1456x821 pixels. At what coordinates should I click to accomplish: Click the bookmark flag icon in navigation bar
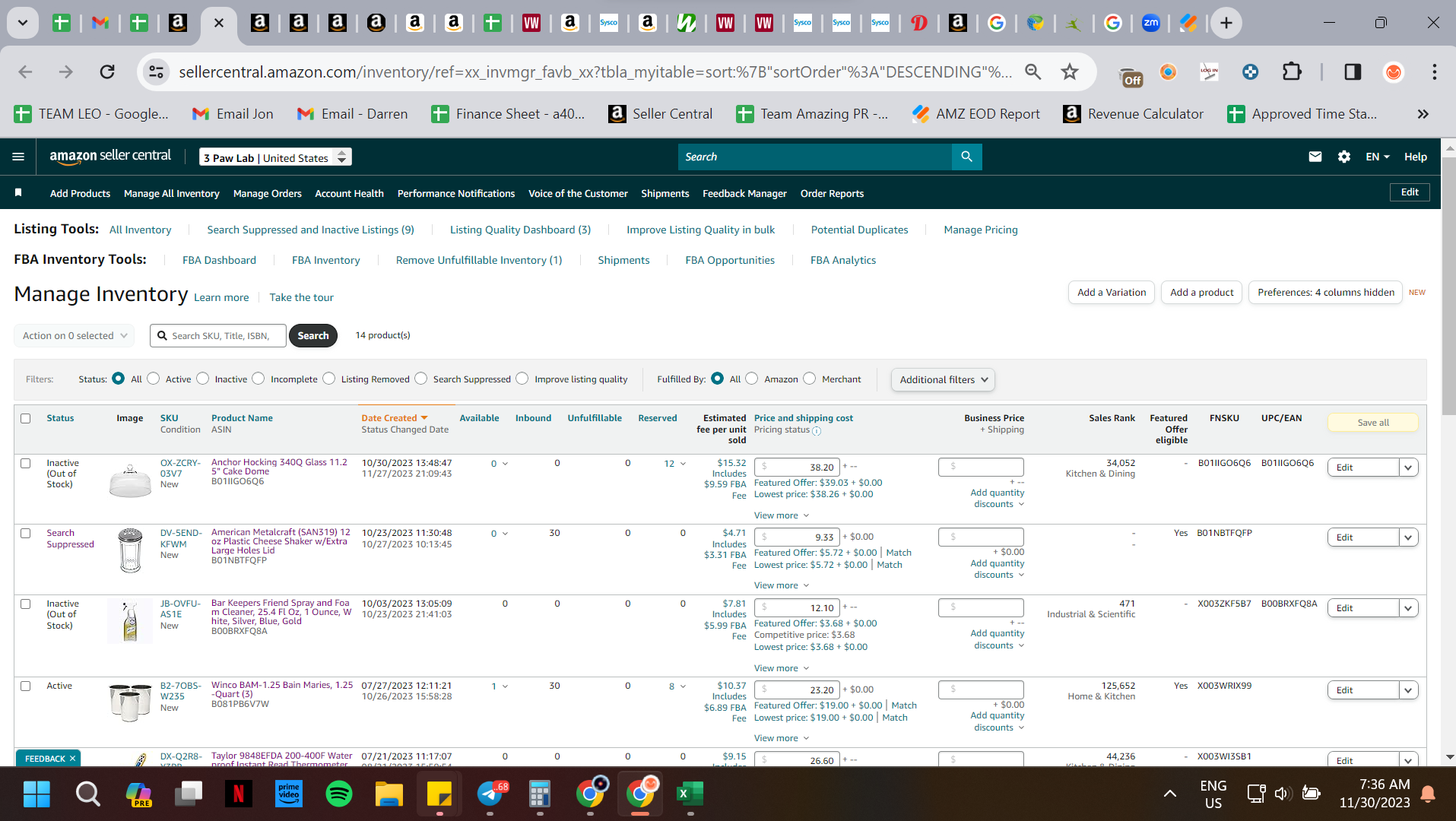click(18, 193)
